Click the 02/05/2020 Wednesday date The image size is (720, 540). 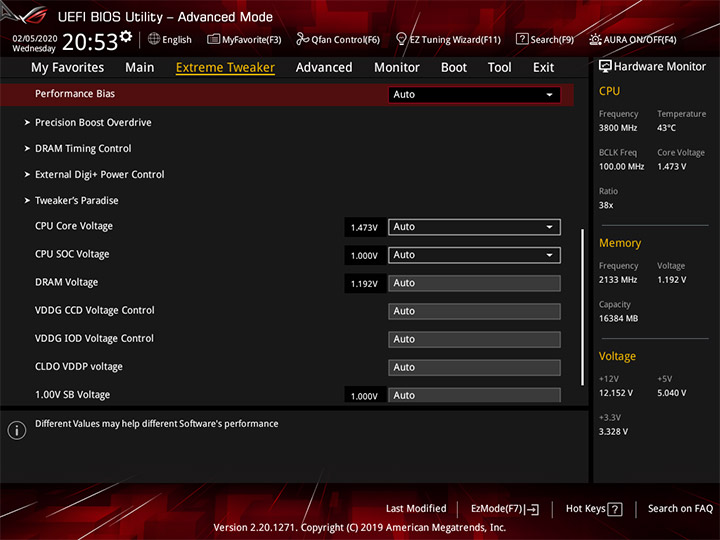pos(34,43)
